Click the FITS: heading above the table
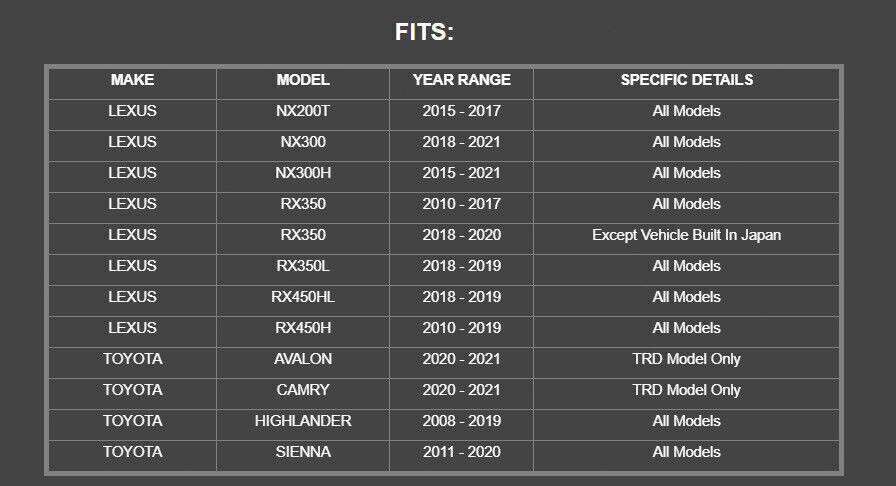 [x=424, y=32]
